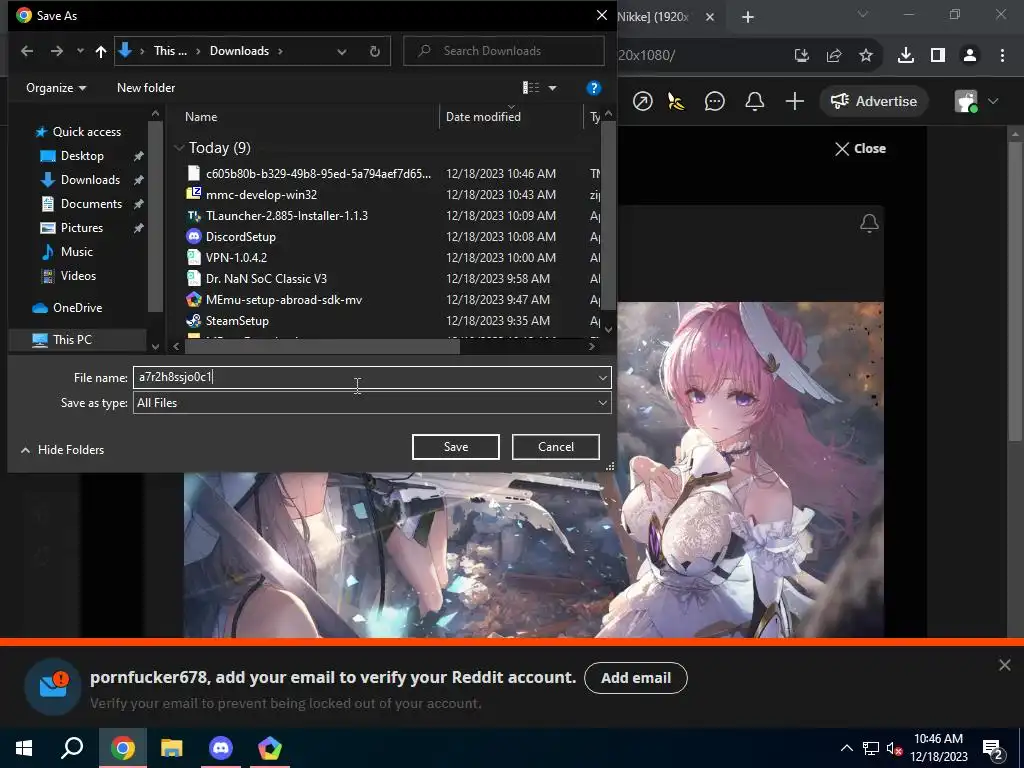The width and height of the screenshot is (1024, 768).
Task: Open Chrome three-dot menu
Action: [x=1002, y=56]
